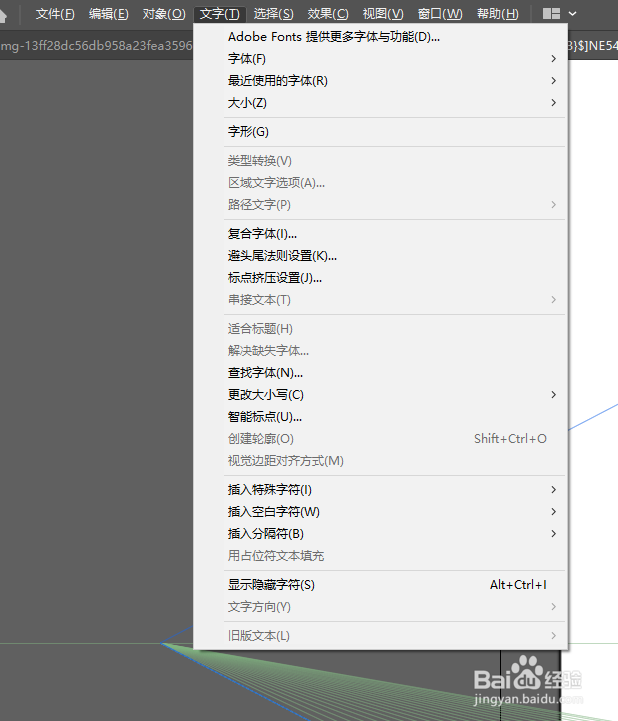Expand the arrange documents dropdown arrow

click(572, 14)
